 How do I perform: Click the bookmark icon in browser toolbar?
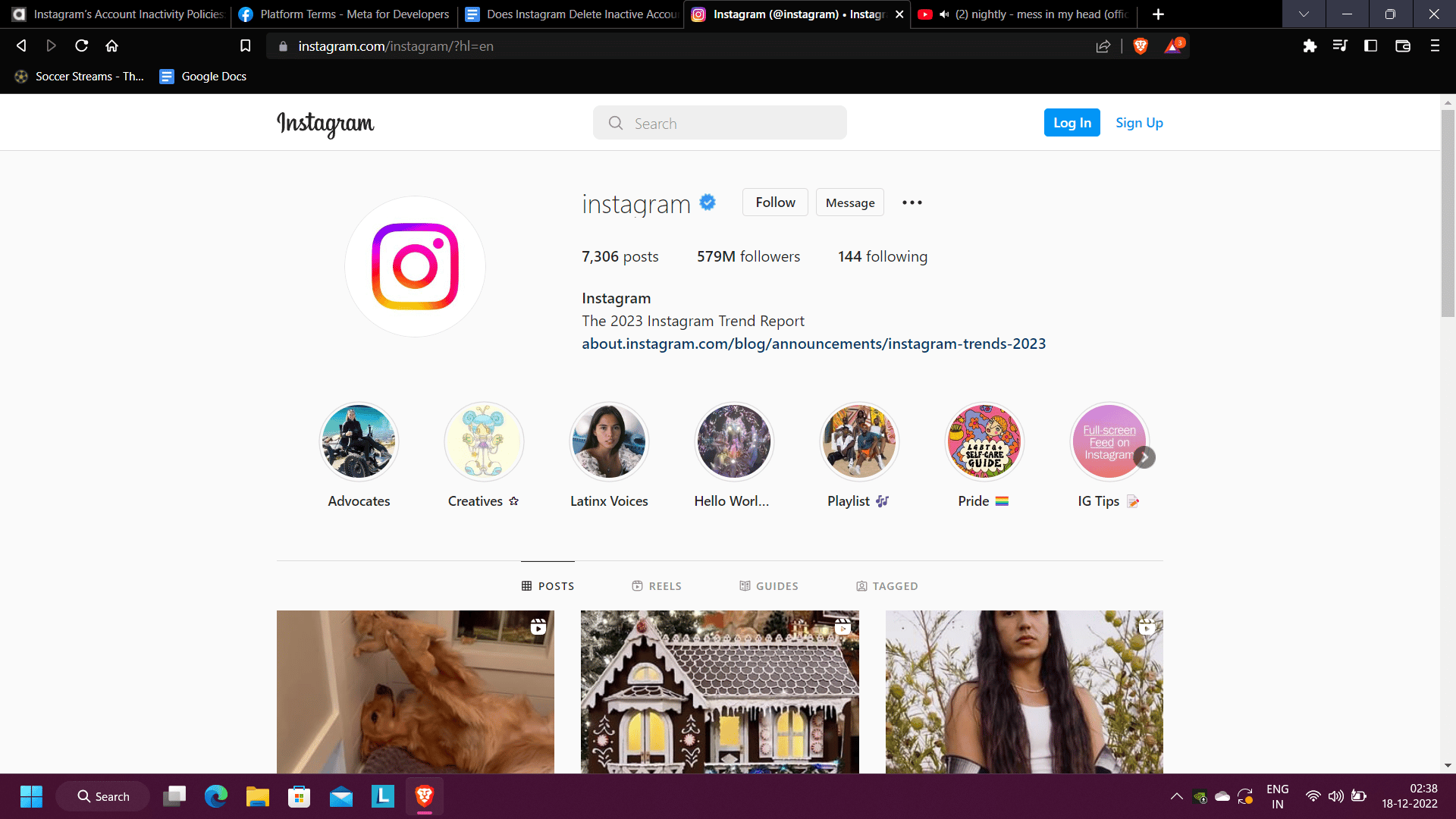(246, 46)
